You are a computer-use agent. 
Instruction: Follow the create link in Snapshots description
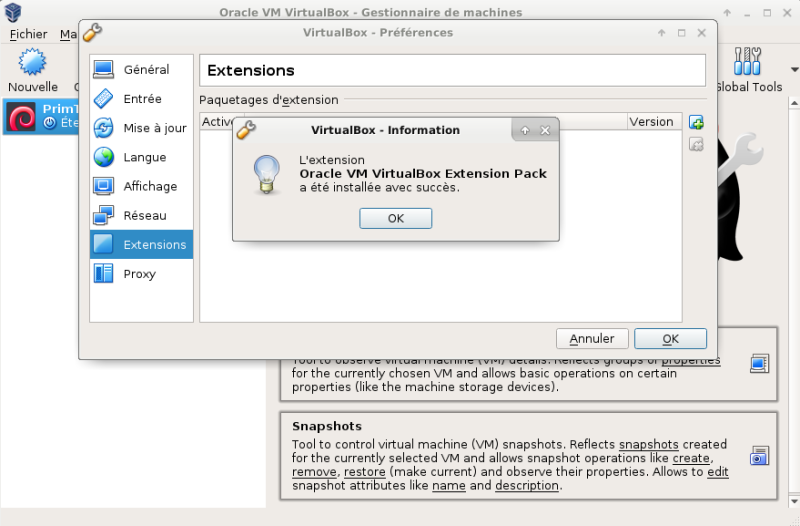[x=691, y=458]
